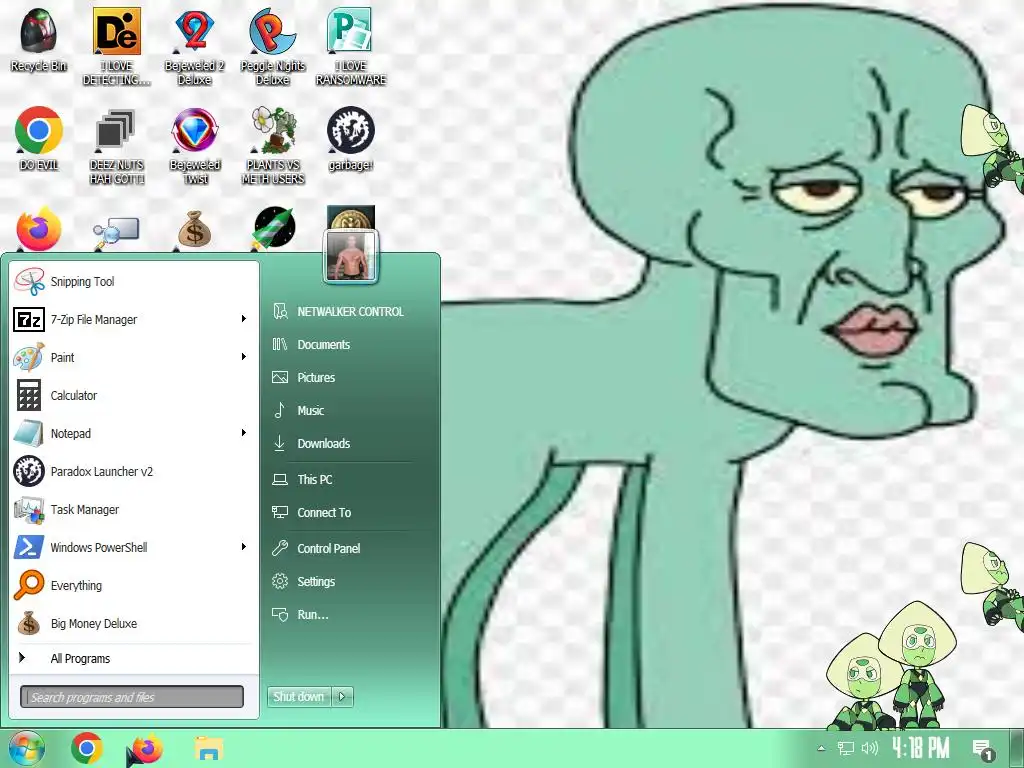Open File Explorer from the taskbar
Image resolution: width=1024 pixels, height=768 pixels.
click(x=208, y=749)
